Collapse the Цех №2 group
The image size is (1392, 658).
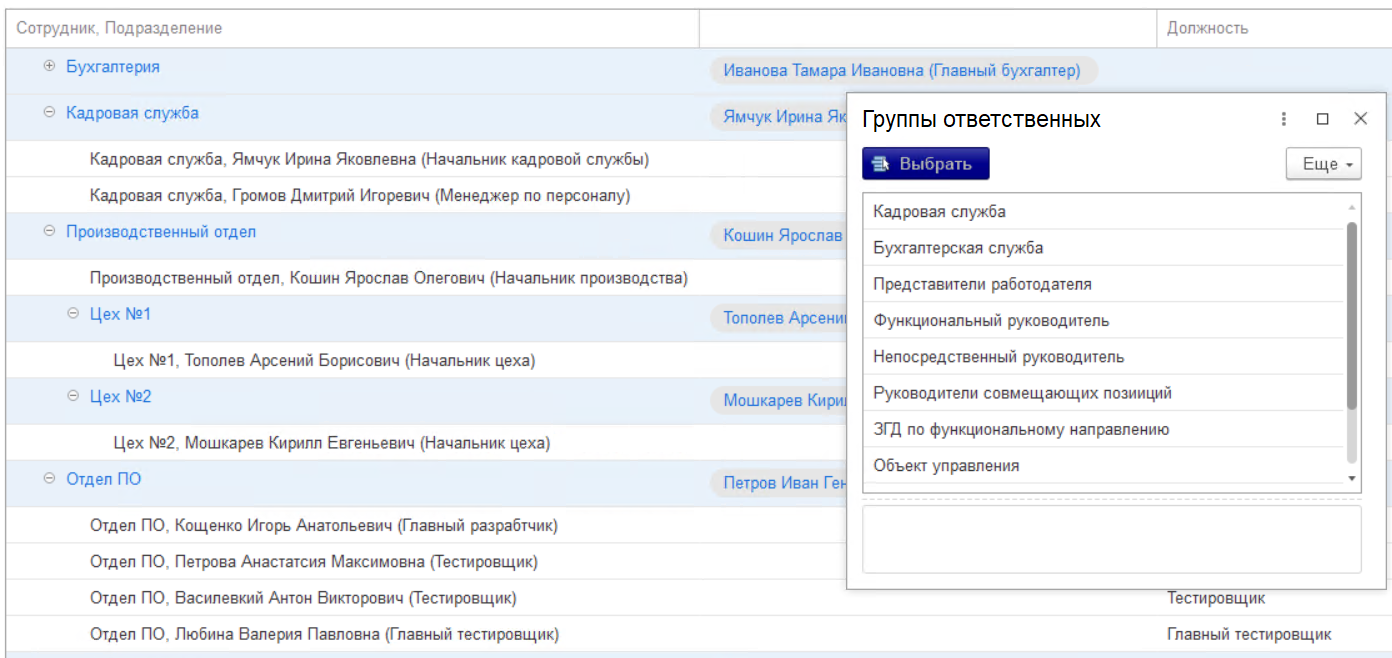click(x=72, y=396)
